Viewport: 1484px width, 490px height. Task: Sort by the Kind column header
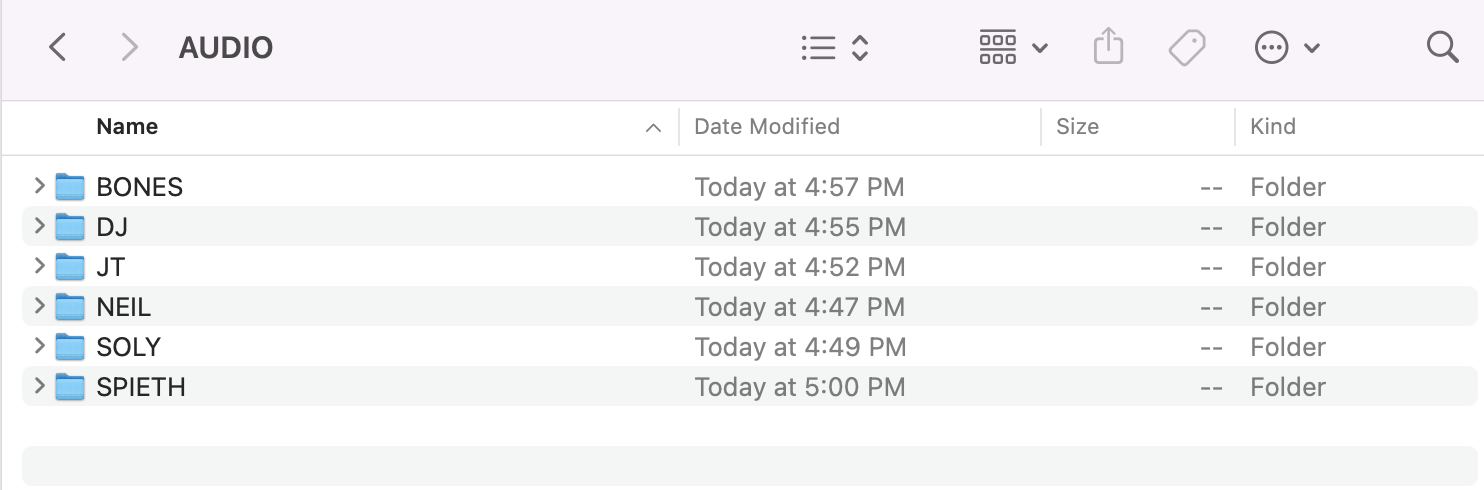(x=1272, y=127)
